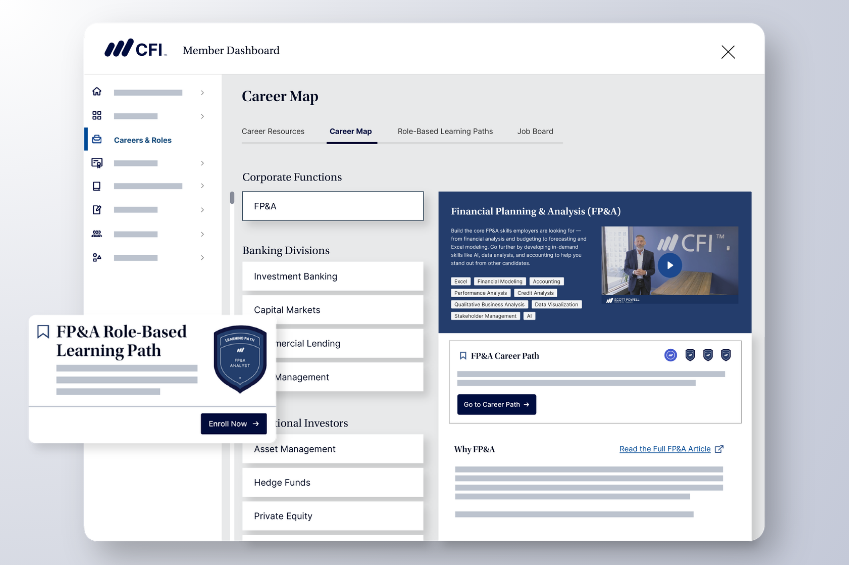Click the last shield badge on Career Path
Image resolution: width=849 pixels, height=565 pixels.
(726, 355)
